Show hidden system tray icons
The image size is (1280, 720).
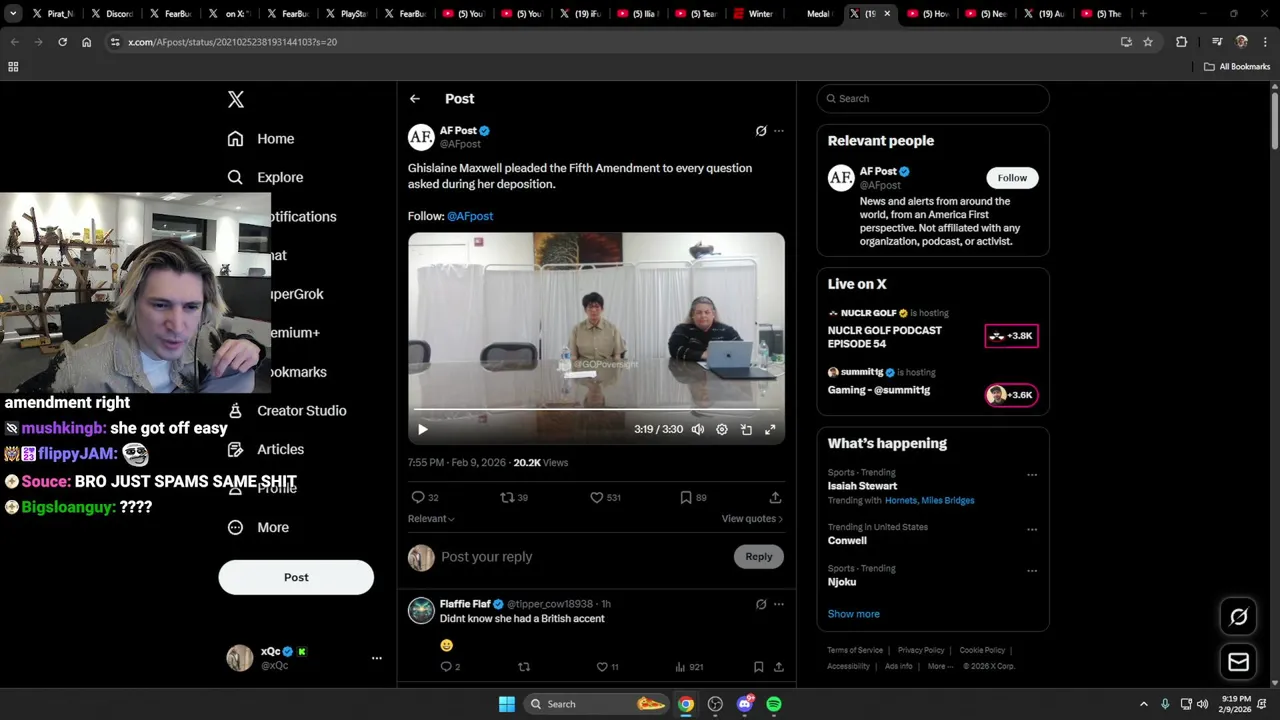tap(1144, 704)
